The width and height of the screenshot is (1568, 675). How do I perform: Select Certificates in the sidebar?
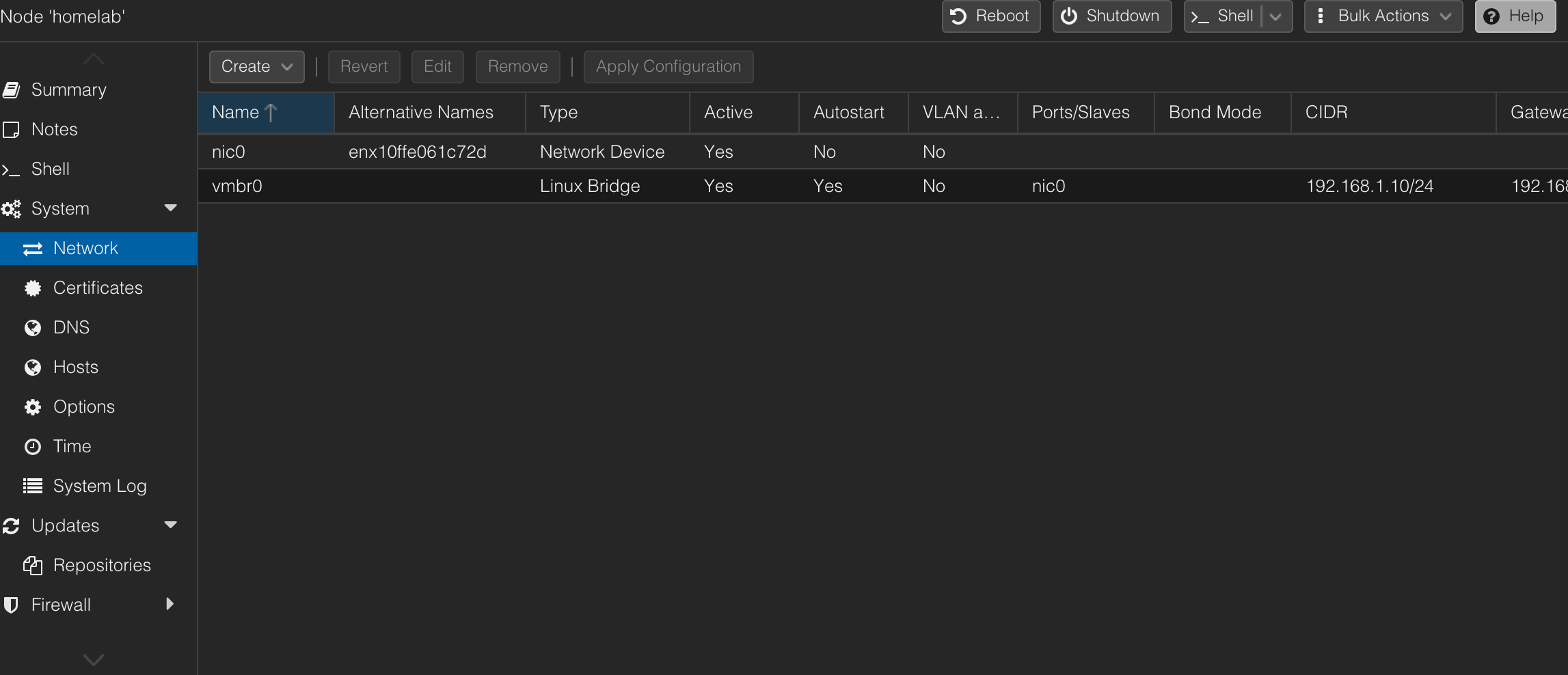click(x=98, y=288)
